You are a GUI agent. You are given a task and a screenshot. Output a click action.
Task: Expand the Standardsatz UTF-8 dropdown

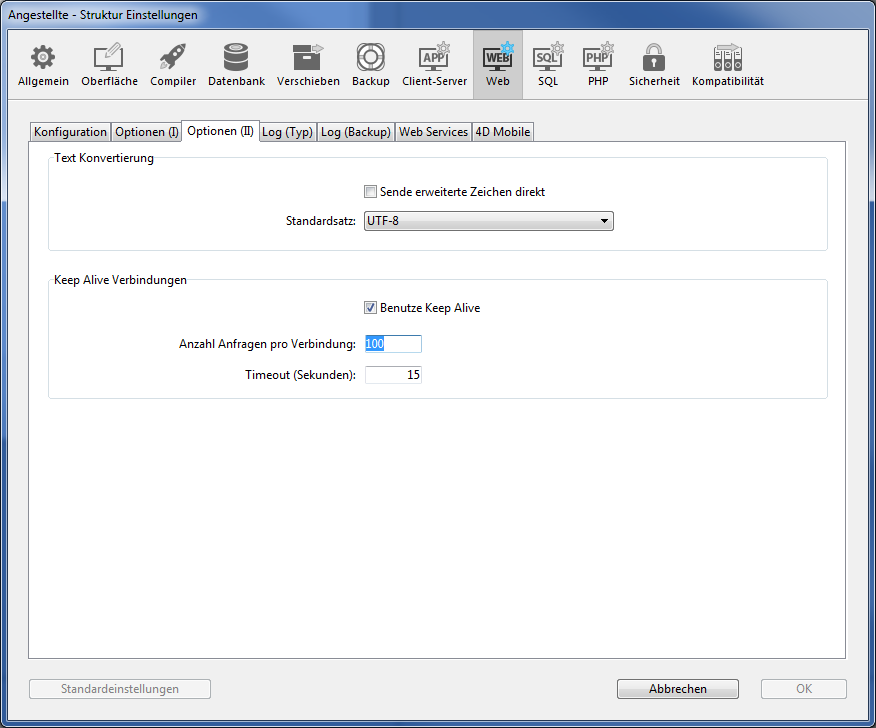click(488, 221)
